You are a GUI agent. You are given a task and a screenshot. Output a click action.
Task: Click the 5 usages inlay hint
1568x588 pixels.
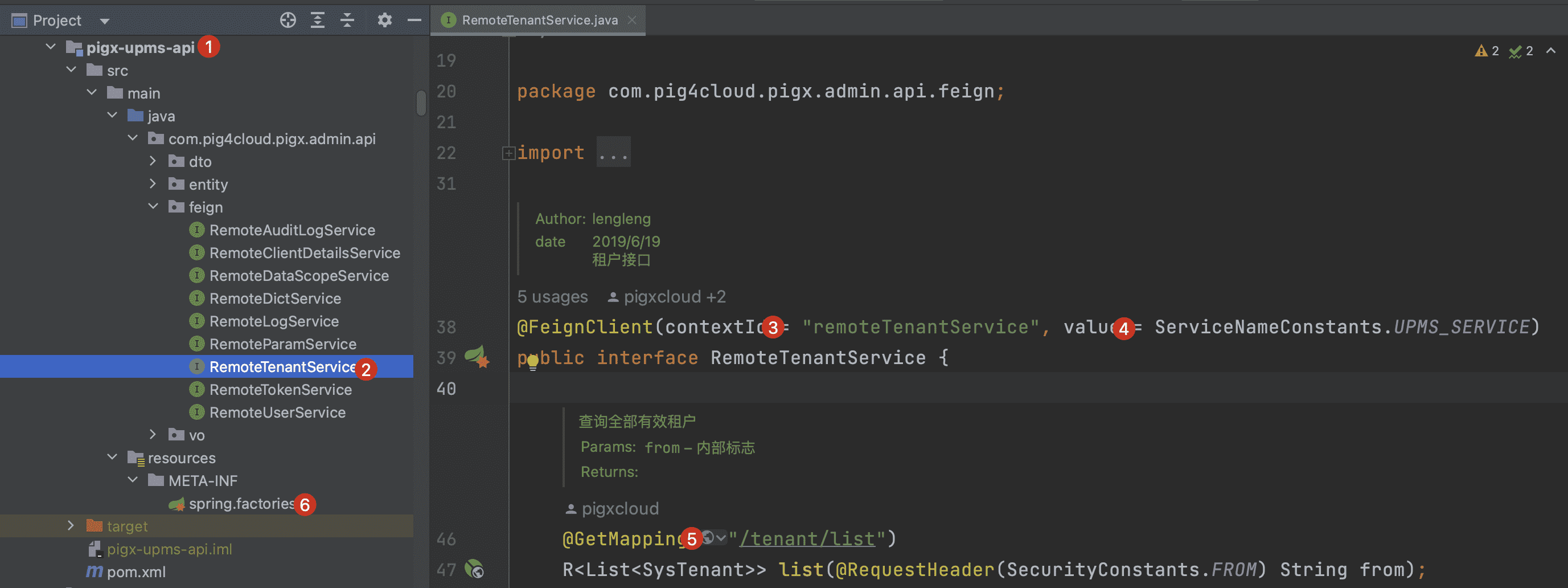point(552,297)
